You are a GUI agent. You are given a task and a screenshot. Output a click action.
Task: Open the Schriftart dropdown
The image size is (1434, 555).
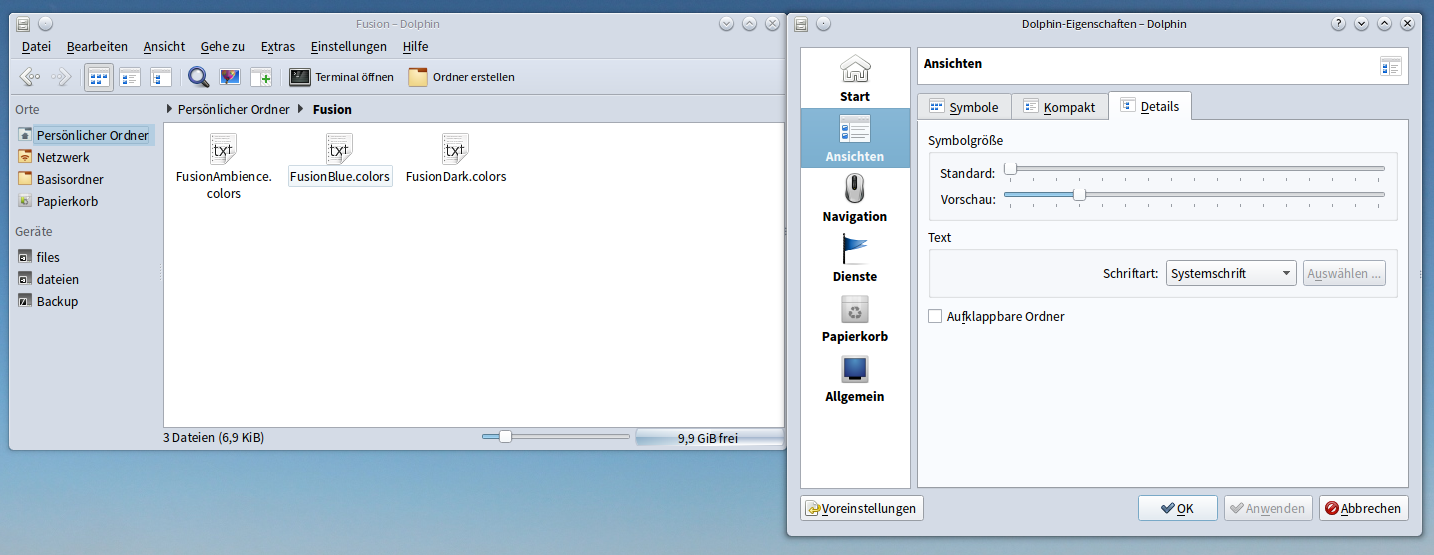(x=1231, y=273)
